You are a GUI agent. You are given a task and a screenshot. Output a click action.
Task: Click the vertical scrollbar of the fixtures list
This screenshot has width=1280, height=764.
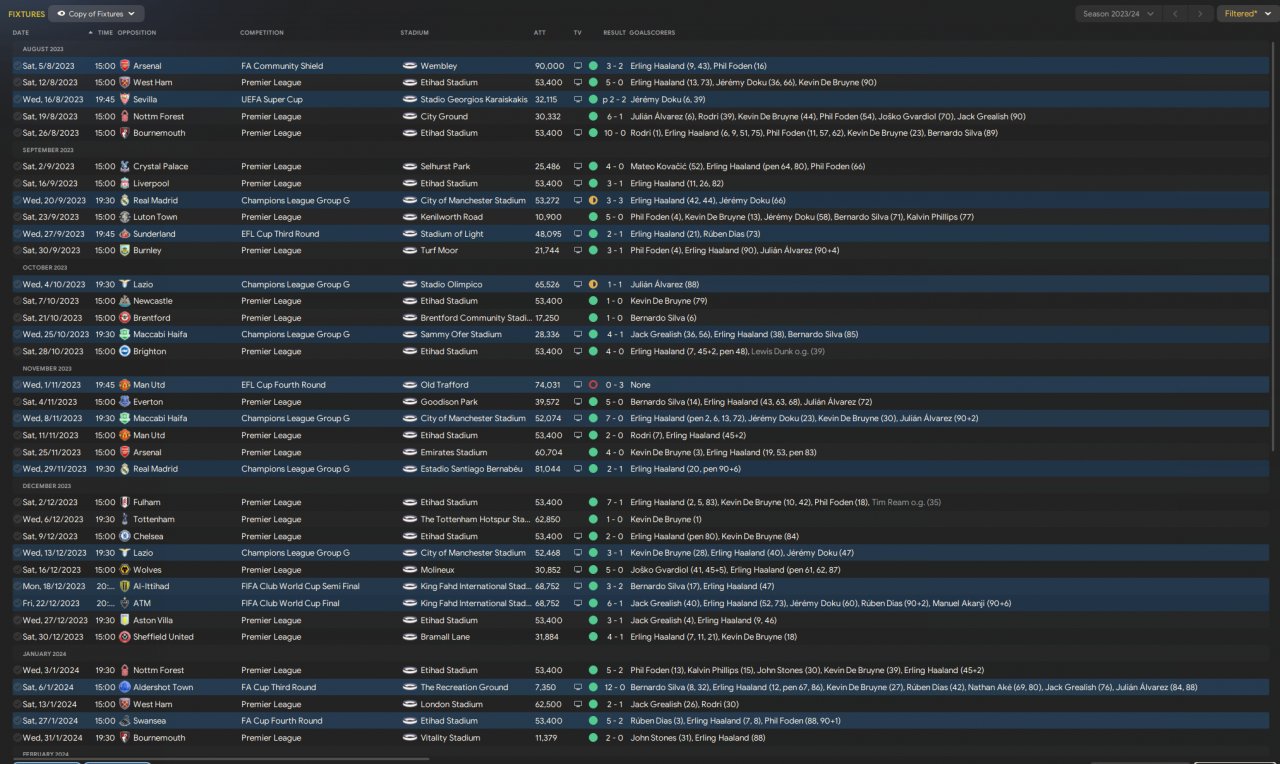[1274, 245]
